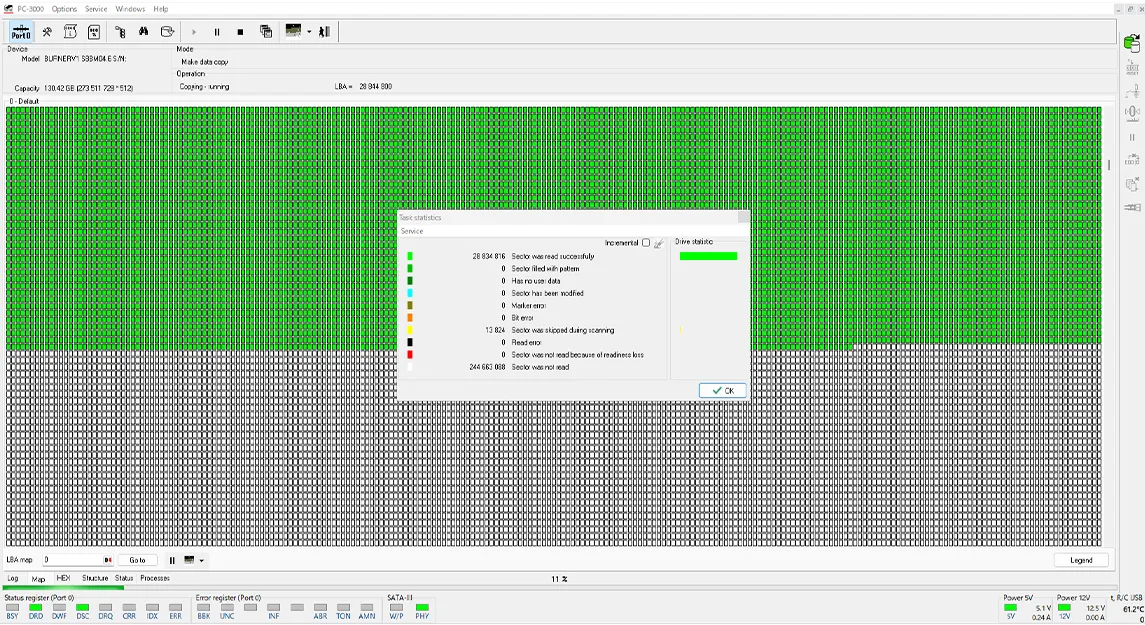Open the Options menu
The width and height of the screenshot is (1145, 625).
pyautogui.click(x=64, y=9)
